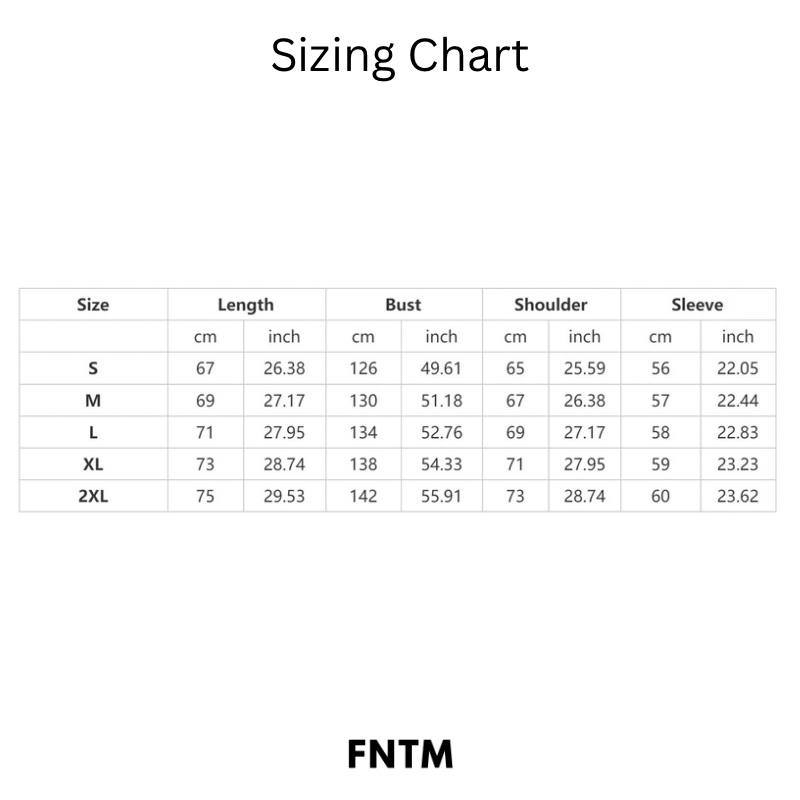Select the Length column header

point(246,304)
